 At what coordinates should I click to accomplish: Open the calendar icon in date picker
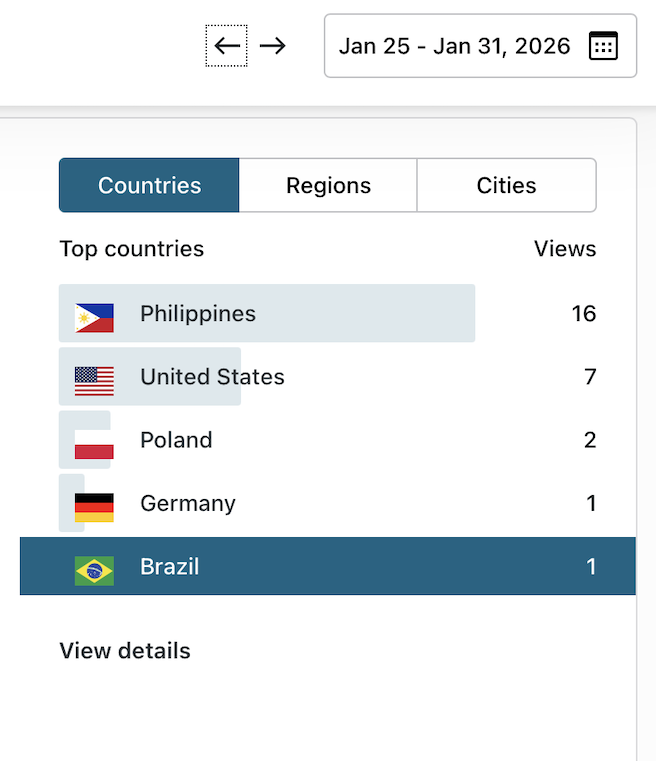603,46
